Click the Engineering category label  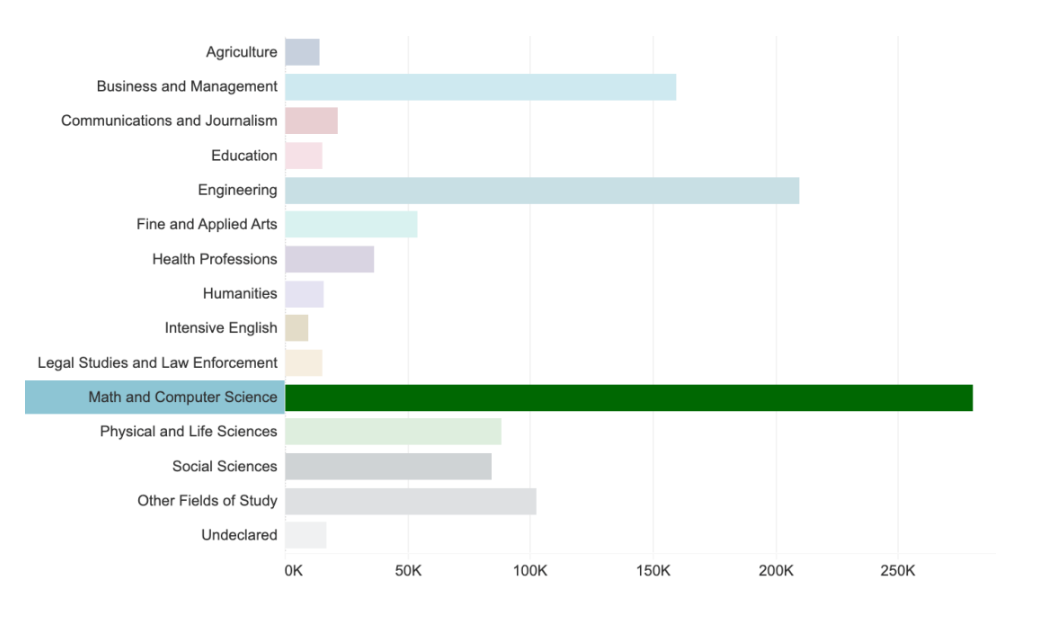(237, 190)
